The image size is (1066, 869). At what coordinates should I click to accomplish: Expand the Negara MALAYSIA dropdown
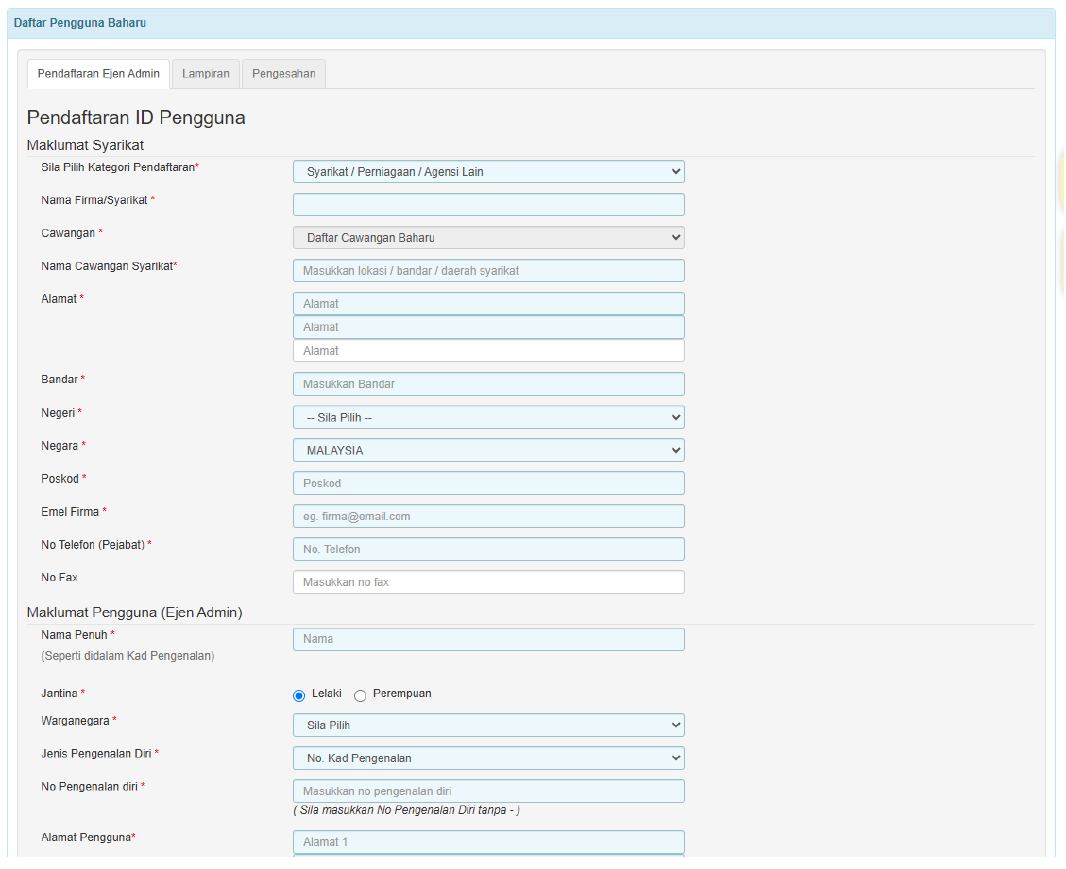[488, 450]
